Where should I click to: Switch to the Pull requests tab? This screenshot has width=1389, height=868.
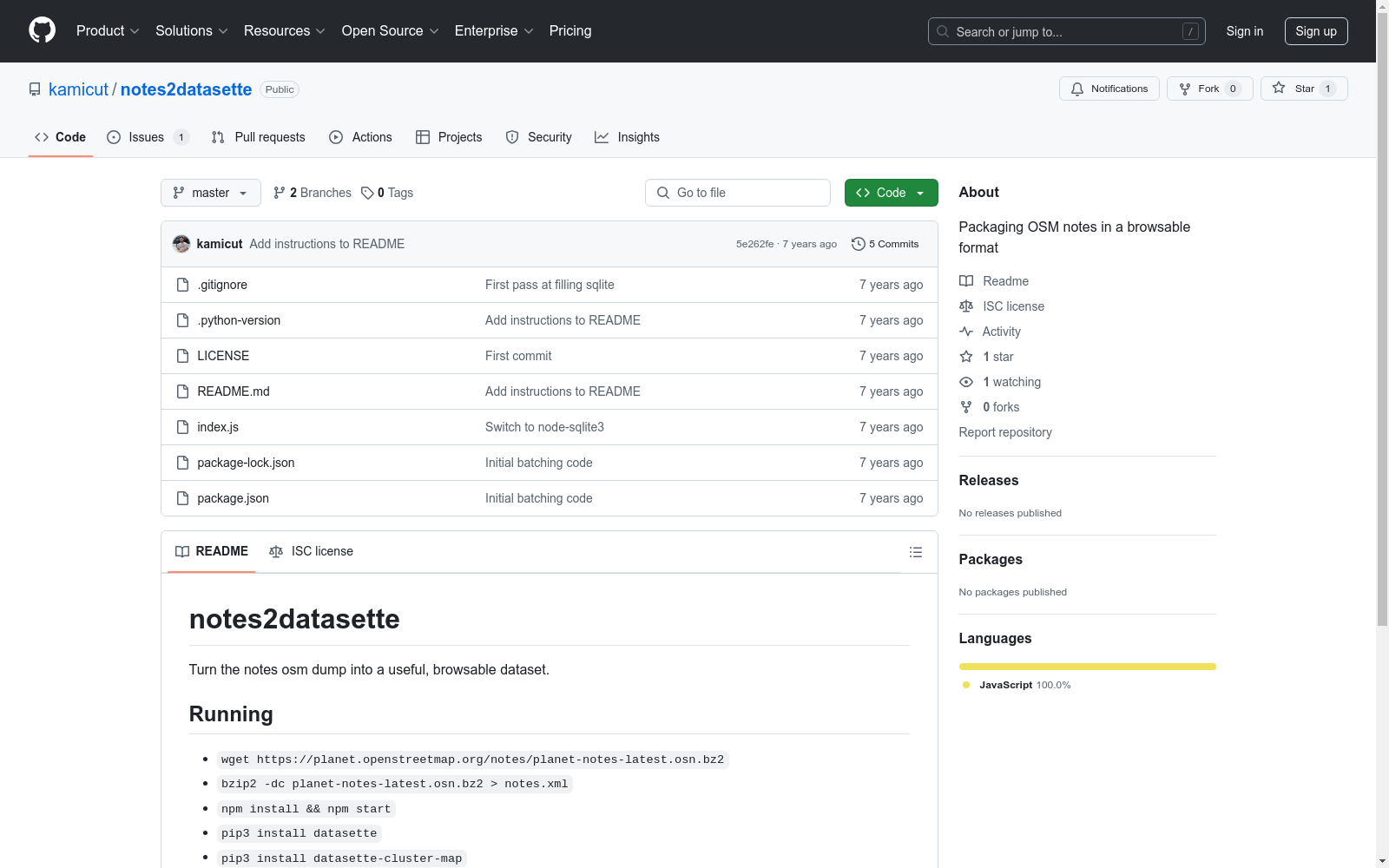pyautogui.click(x=259, y=137)
